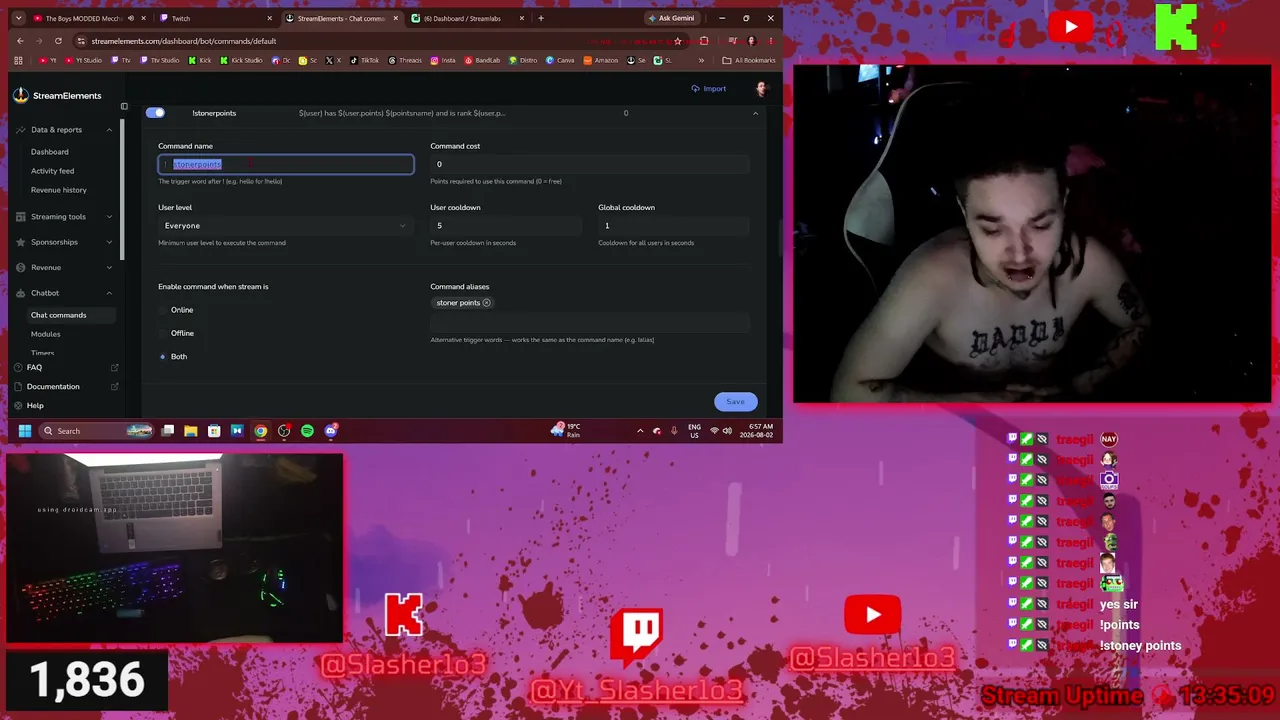Click the Command name input field
Screen dimensions: 1280x720
(x=286, y=164)
